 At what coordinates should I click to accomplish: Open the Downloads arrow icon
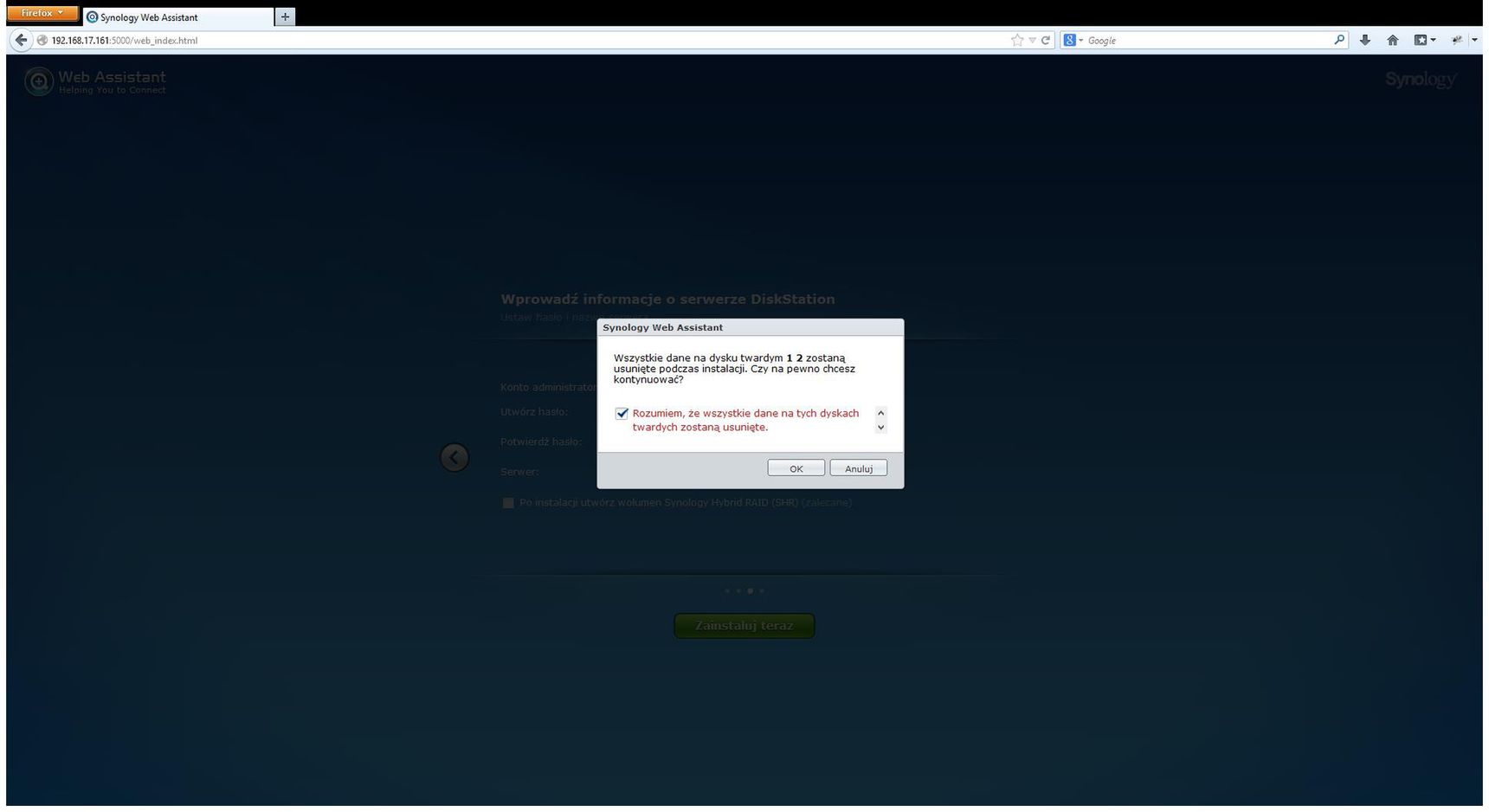tap(1365, 40)
